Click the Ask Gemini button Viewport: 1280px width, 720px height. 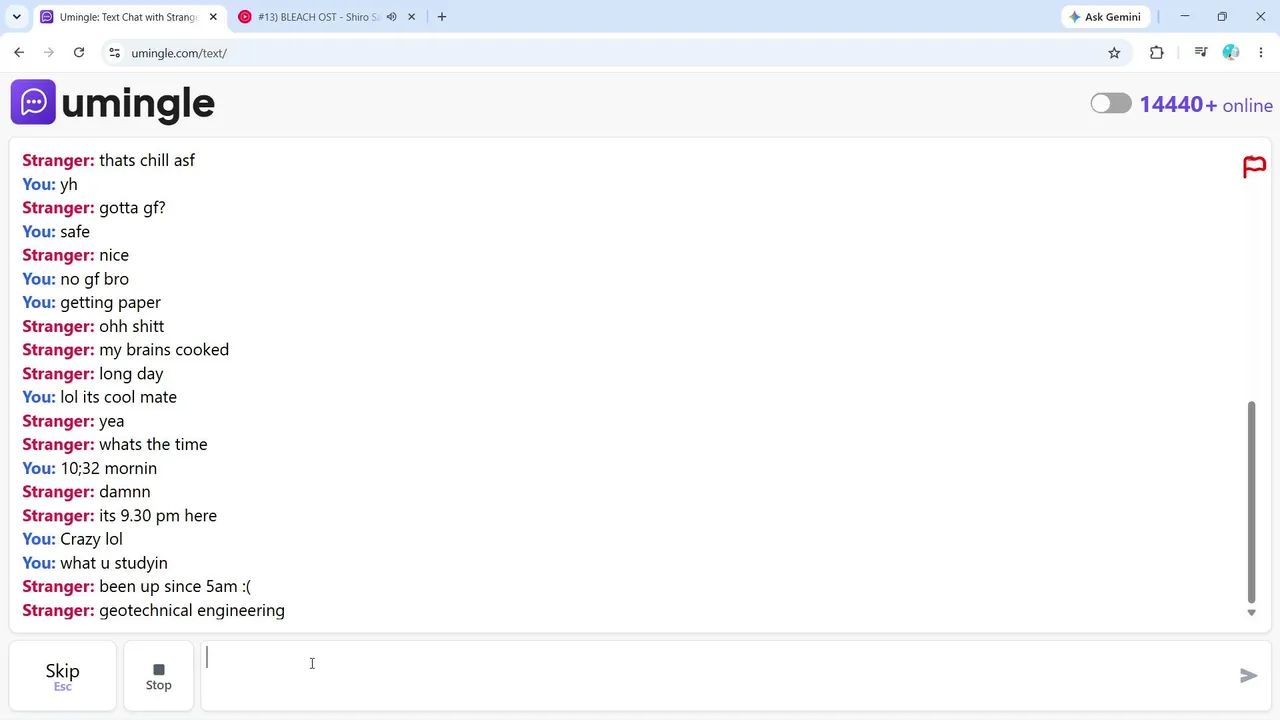tap(1105, 17)
